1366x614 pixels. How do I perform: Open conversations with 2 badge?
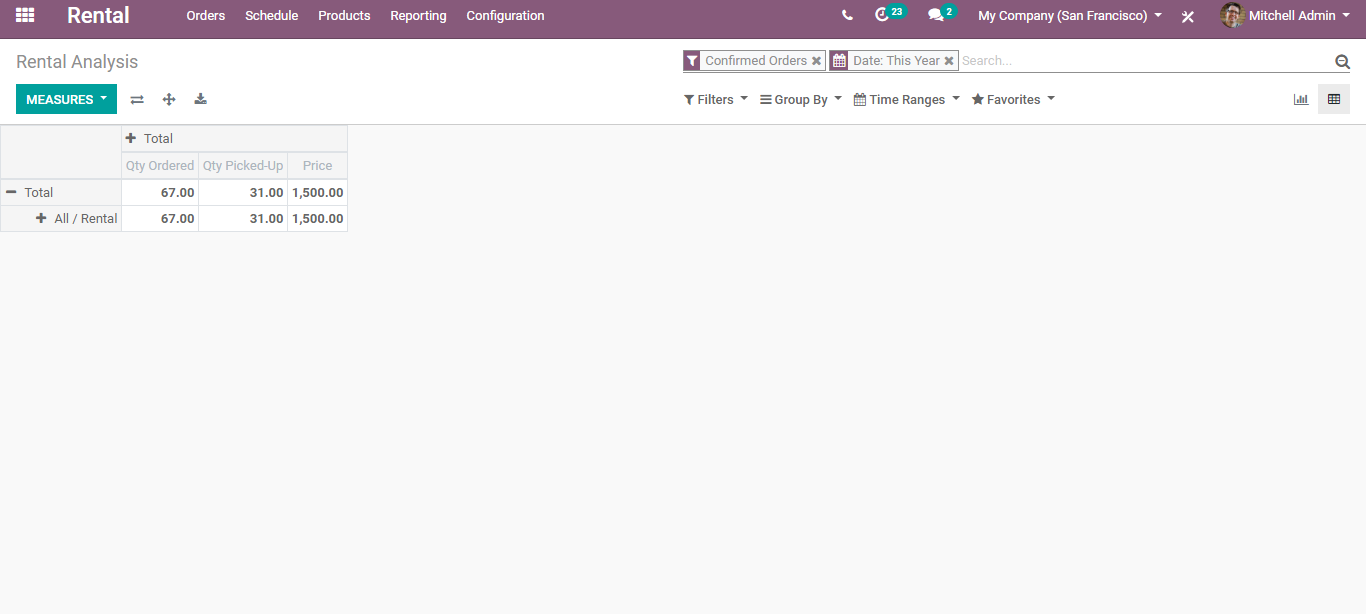pyautogui.click(x=941, y=15)
